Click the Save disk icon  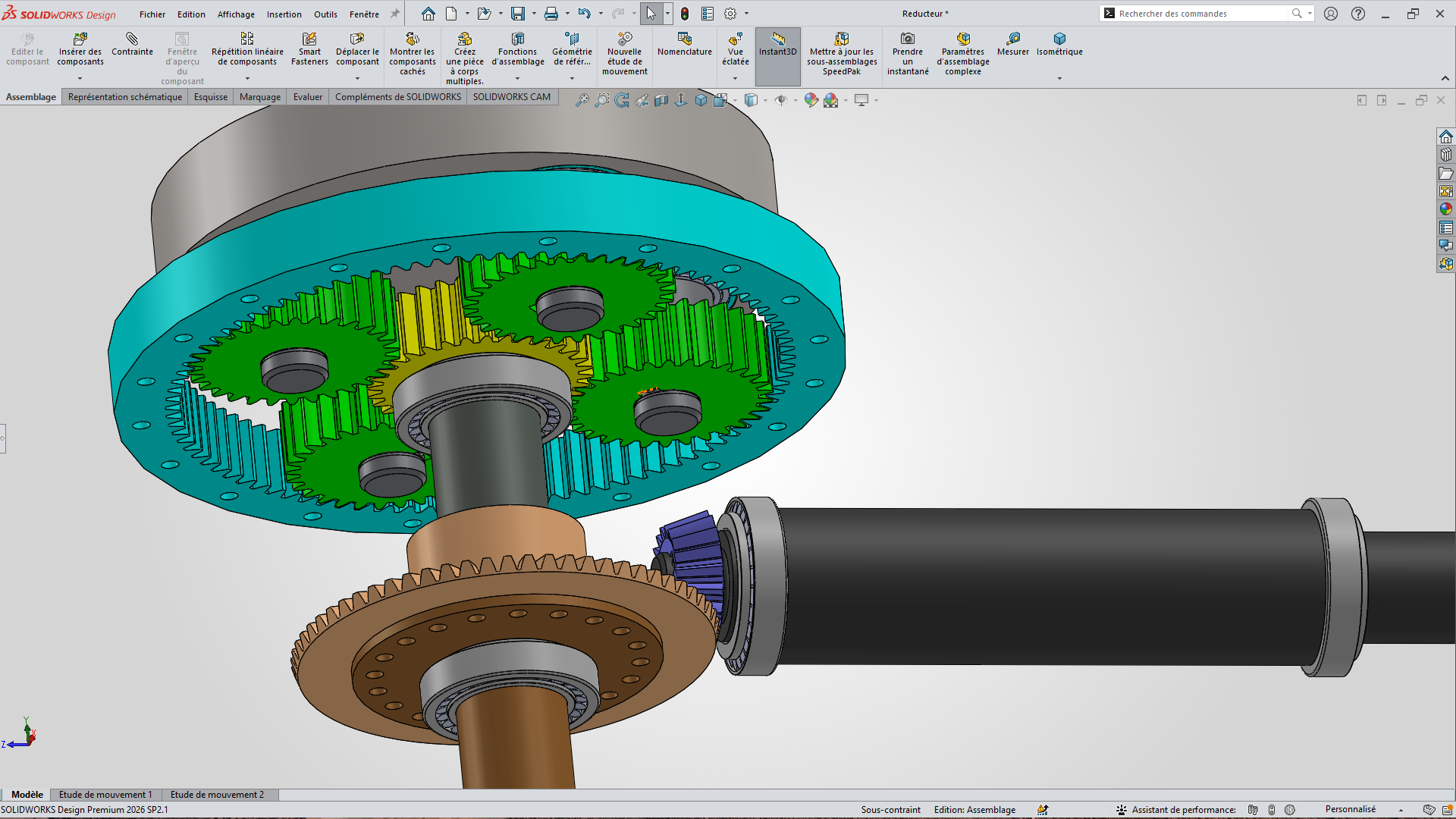click(518, 14)
